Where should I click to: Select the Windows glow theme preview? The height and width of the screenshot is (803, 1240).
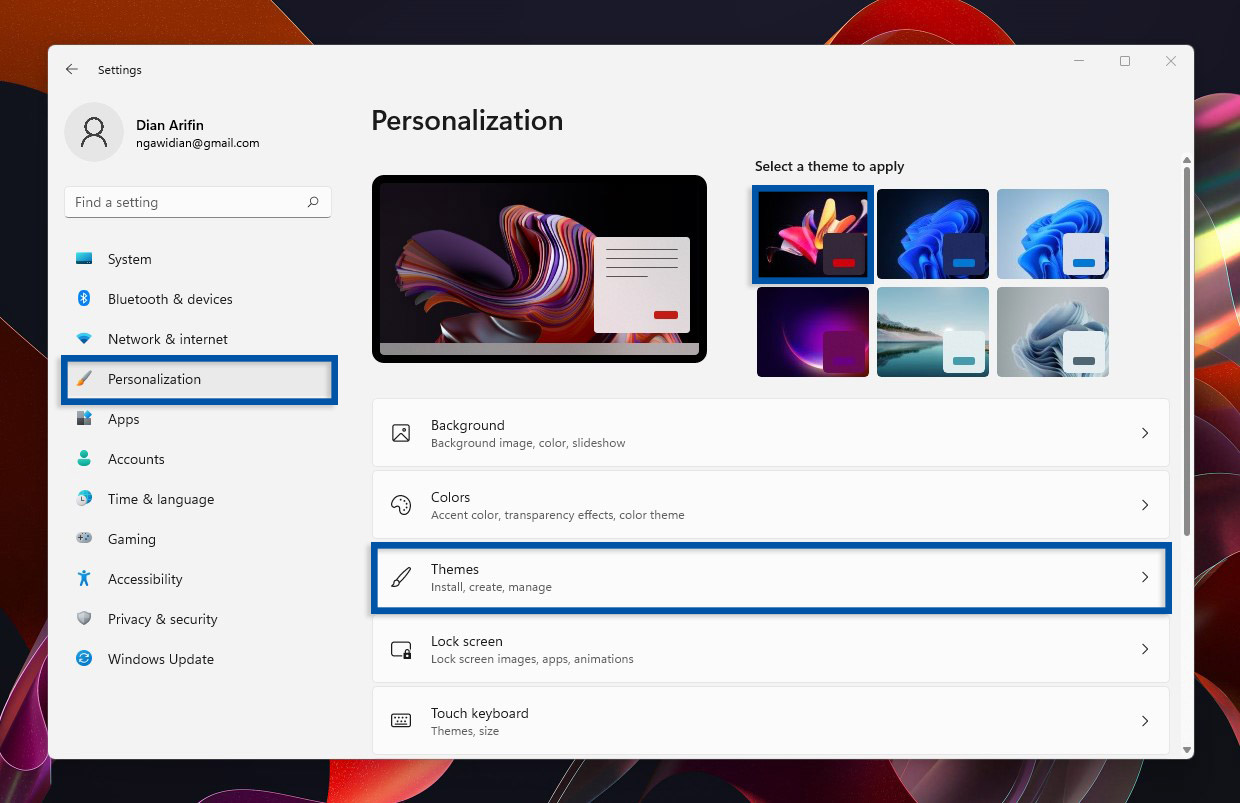tap(933, 233)
